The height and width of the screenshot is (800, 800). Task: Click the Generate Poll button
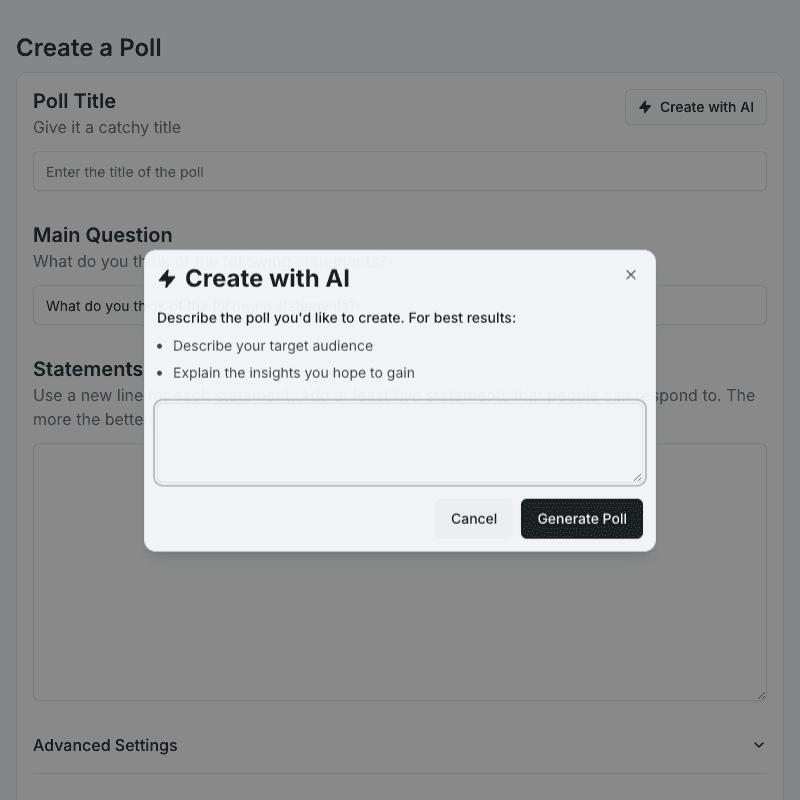tap(582, 519)
